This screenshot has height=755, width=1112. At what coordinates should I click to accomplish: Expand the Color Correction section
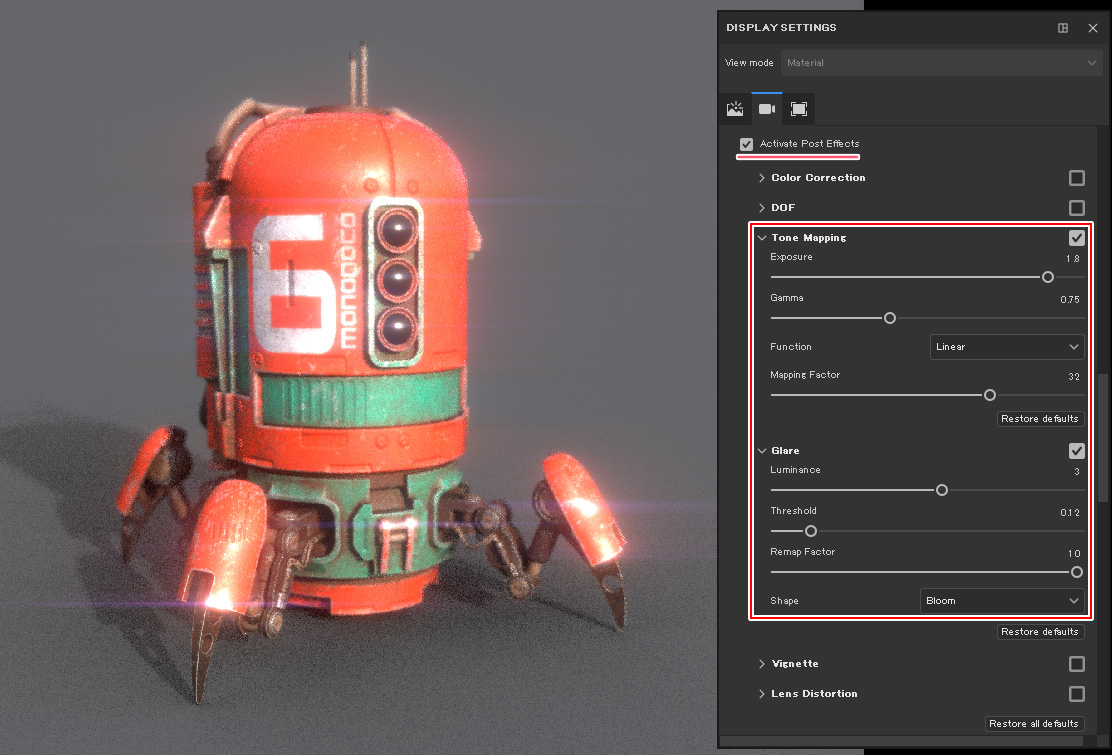[762, 178]
